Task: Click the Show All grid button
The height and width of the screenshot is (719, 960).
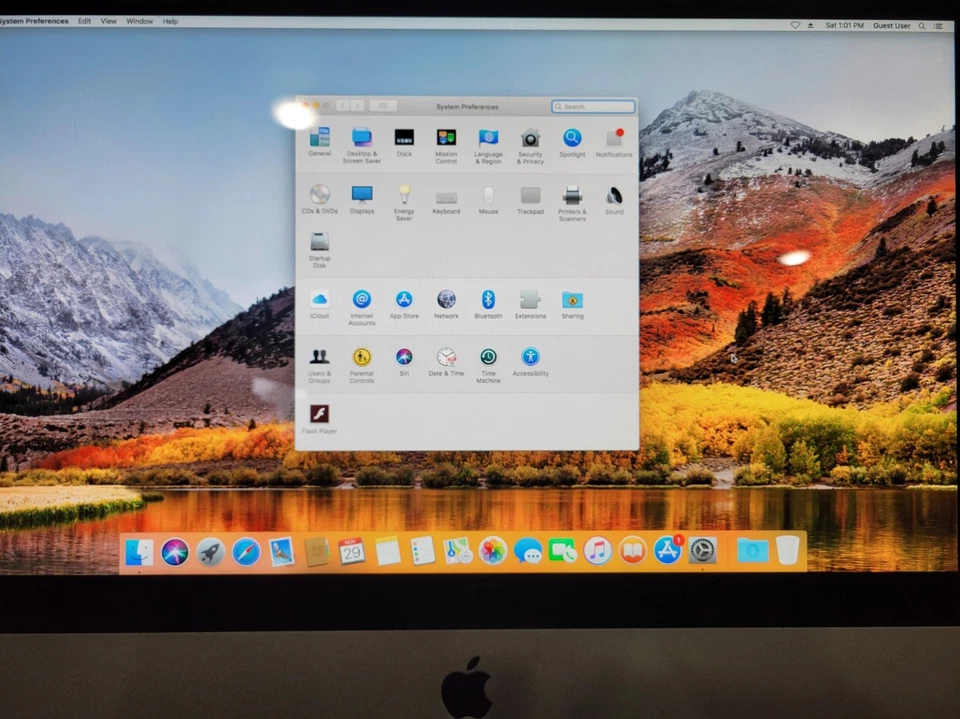Action: coord(383,105)
